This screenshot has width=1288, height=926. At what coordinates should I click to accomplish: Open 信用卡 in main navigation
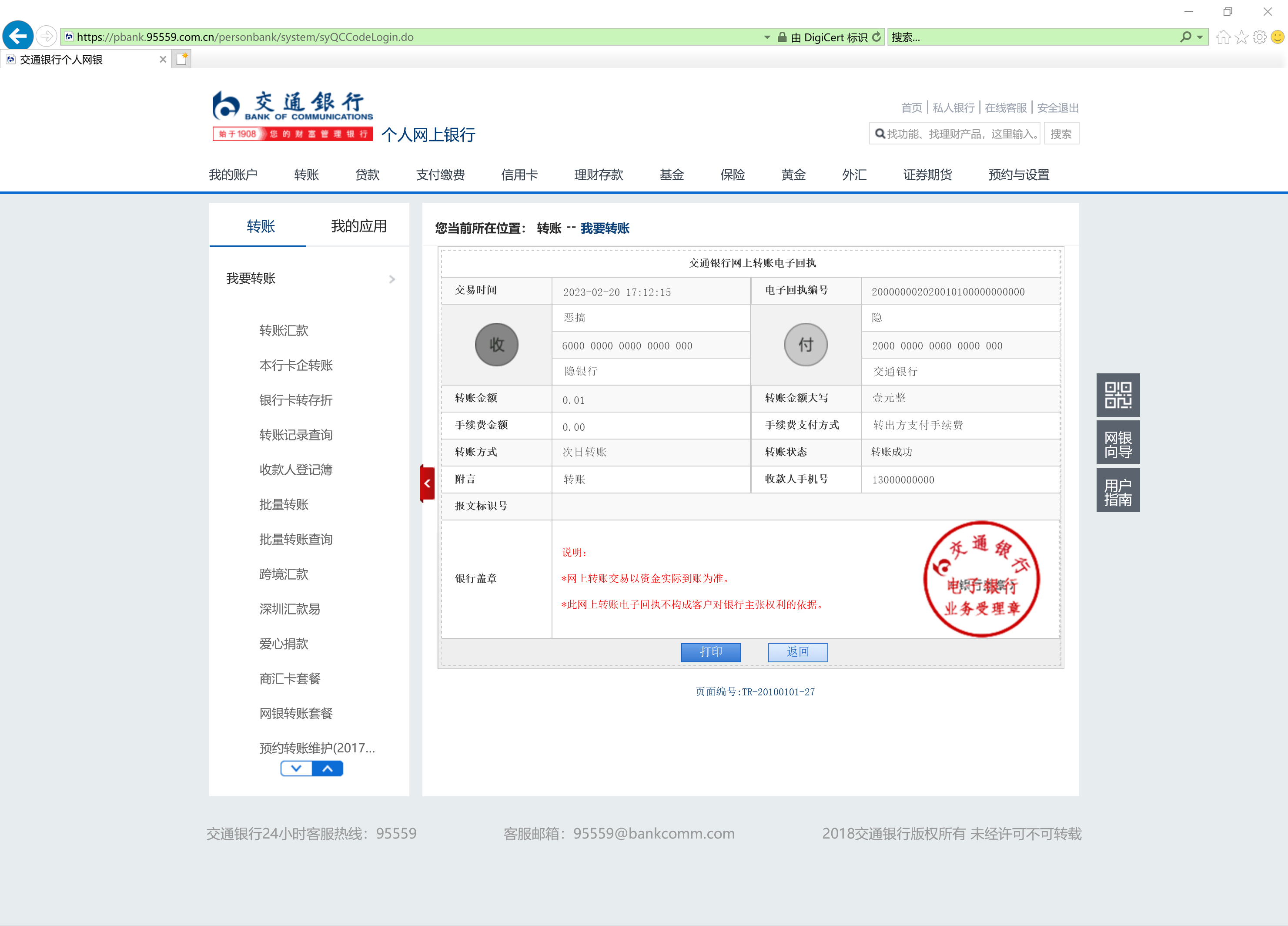tap(519, 174)
